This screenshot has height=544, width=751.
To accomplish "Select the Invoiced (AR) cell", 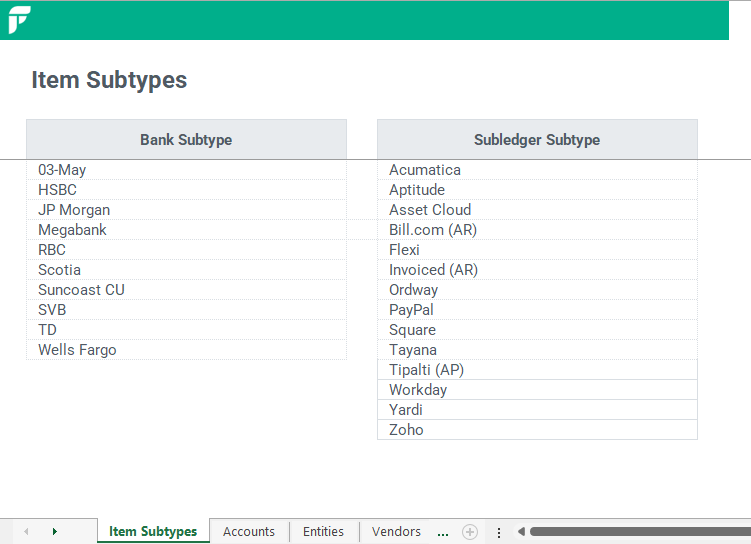I will click(x=537, y=270).
